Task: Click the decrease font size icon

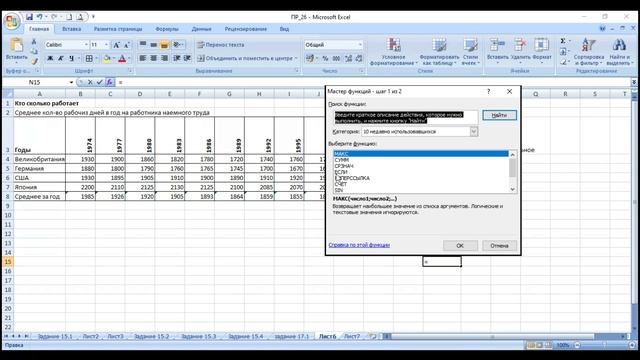Action: click(x=127, y=45)
